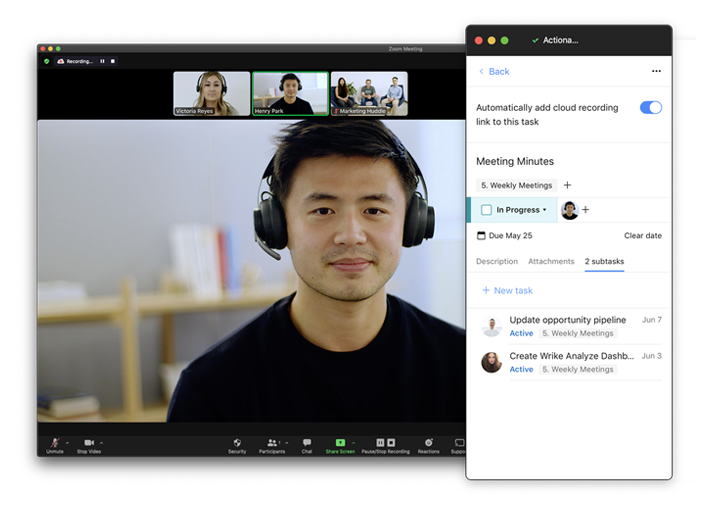Expand Share Screen options arrow
704x512 pixels.
[353, 443]
